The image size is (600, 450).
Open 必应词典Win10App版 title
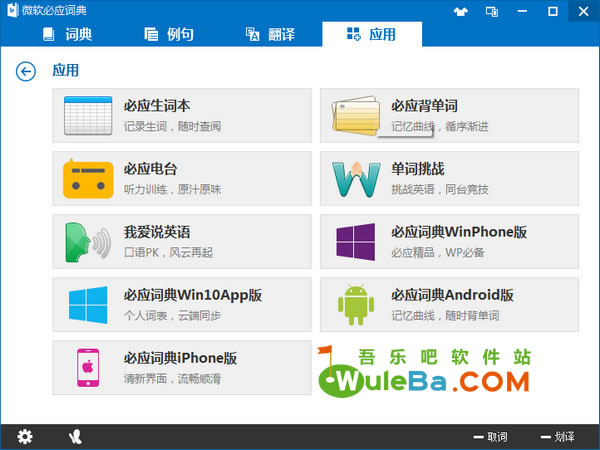[192, 295]
